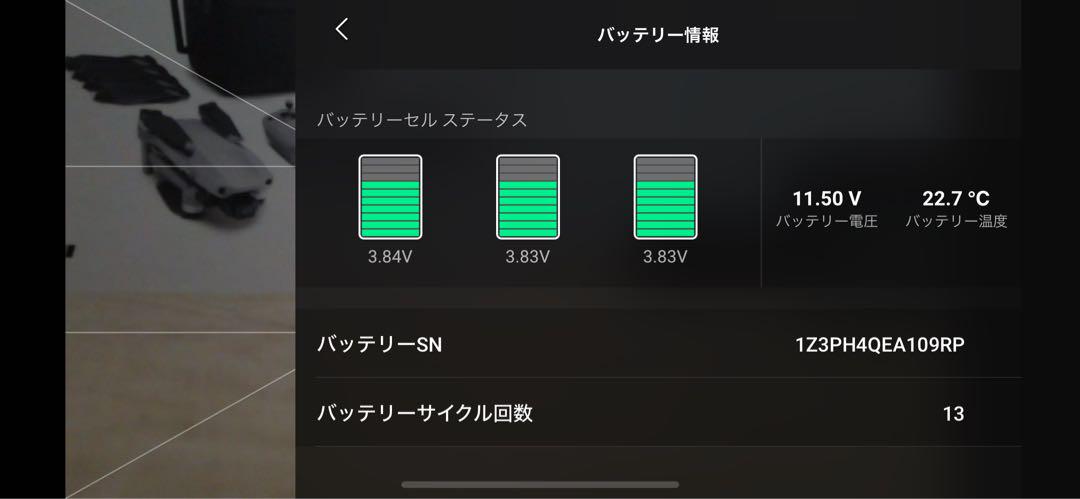Select the second battery cell icon
Screen dimensions: 1080x499
click(528, 197)
